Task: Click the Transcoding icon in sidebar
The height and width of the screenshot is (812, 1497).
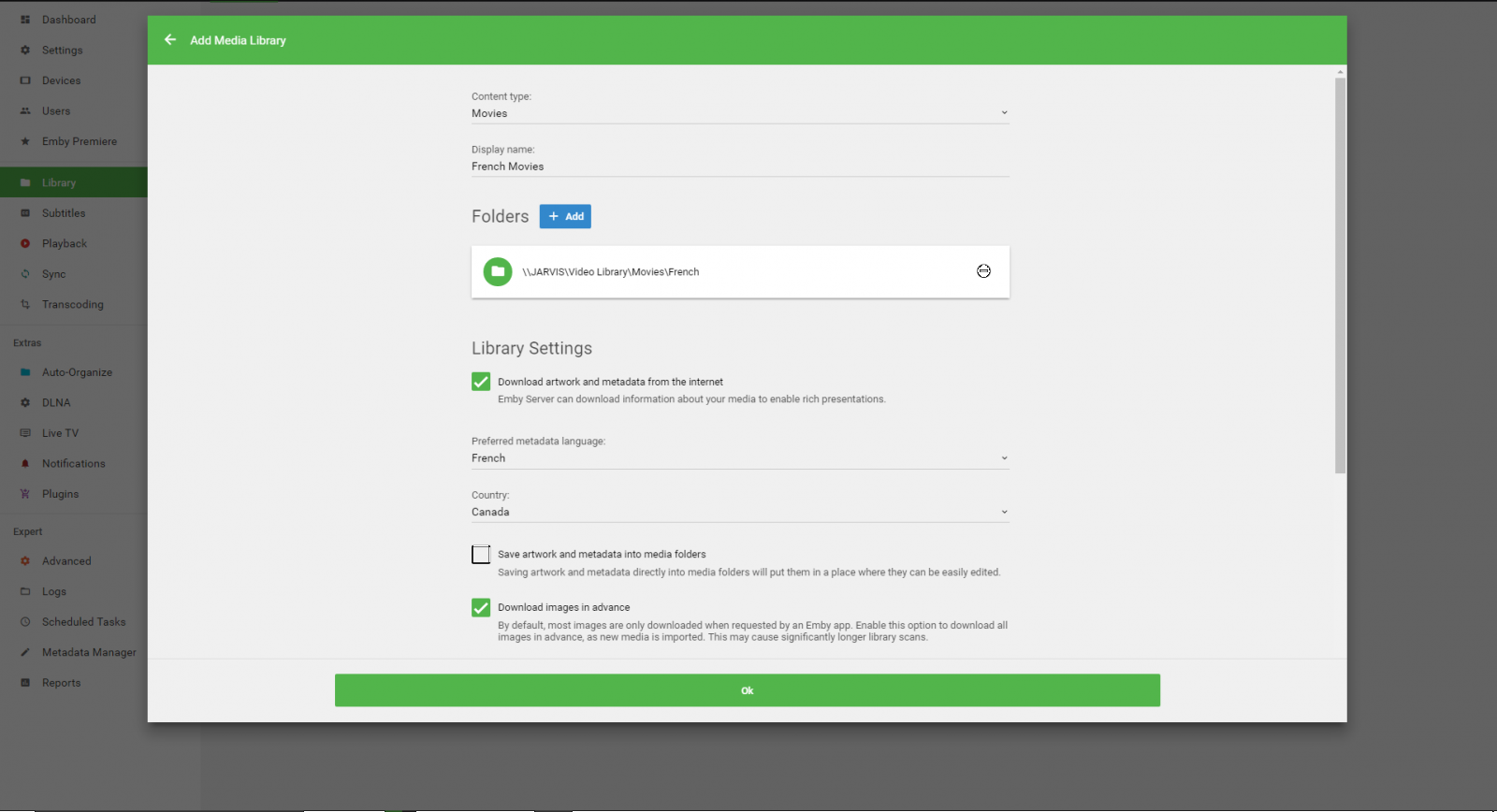Action: (x=25, y=305)
